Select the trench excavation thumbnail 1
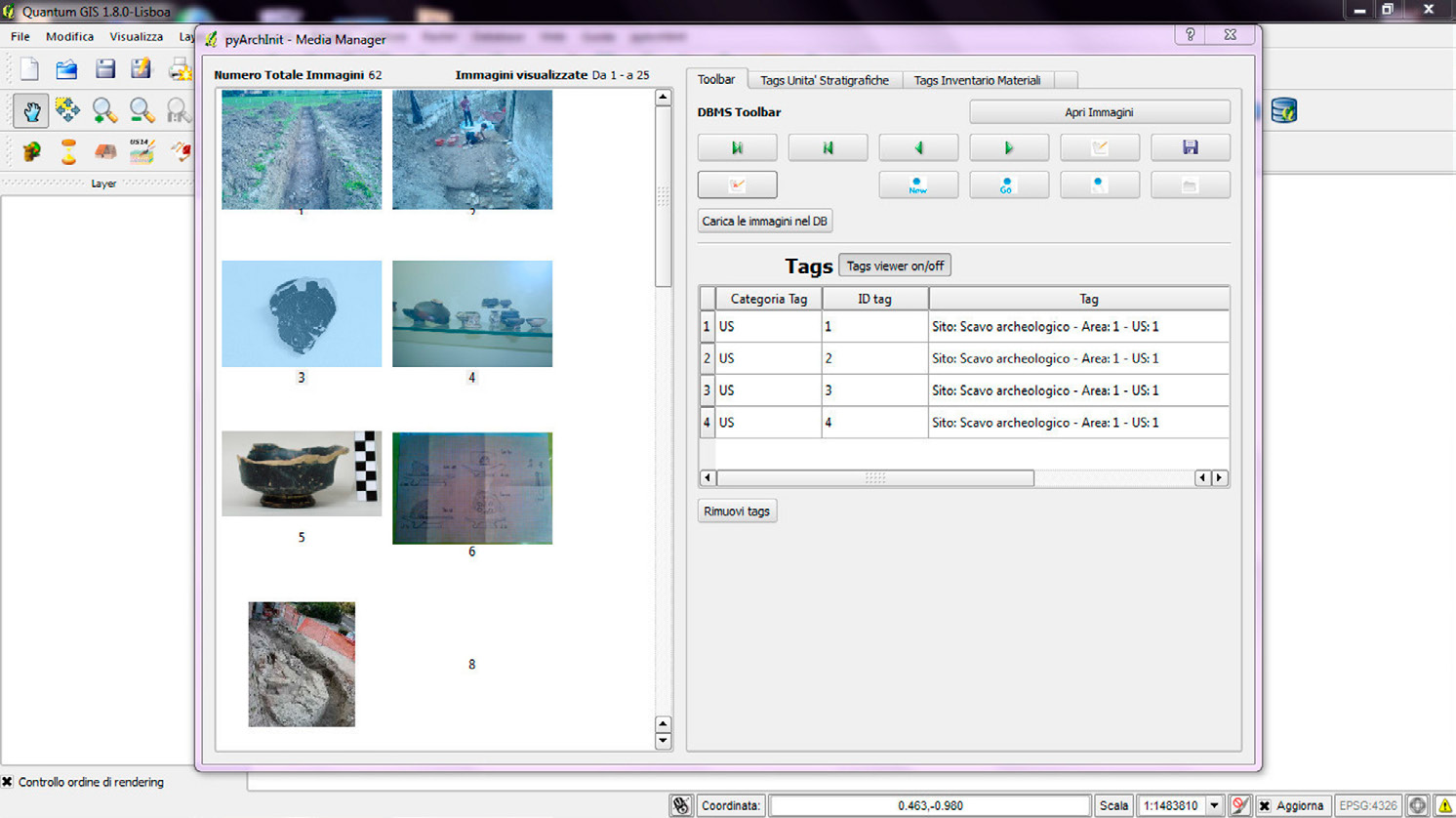Screen dimensions: 1456x818 302,149
